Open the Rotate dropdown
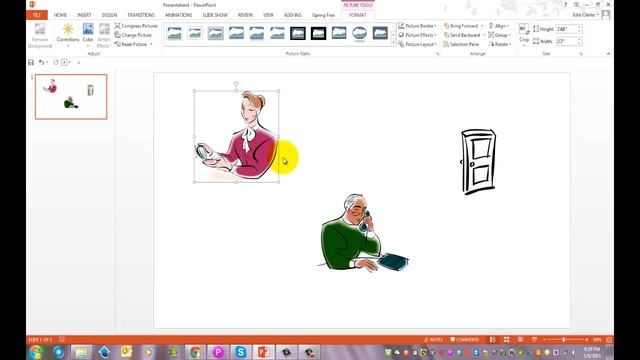 [x=500, y=44]
